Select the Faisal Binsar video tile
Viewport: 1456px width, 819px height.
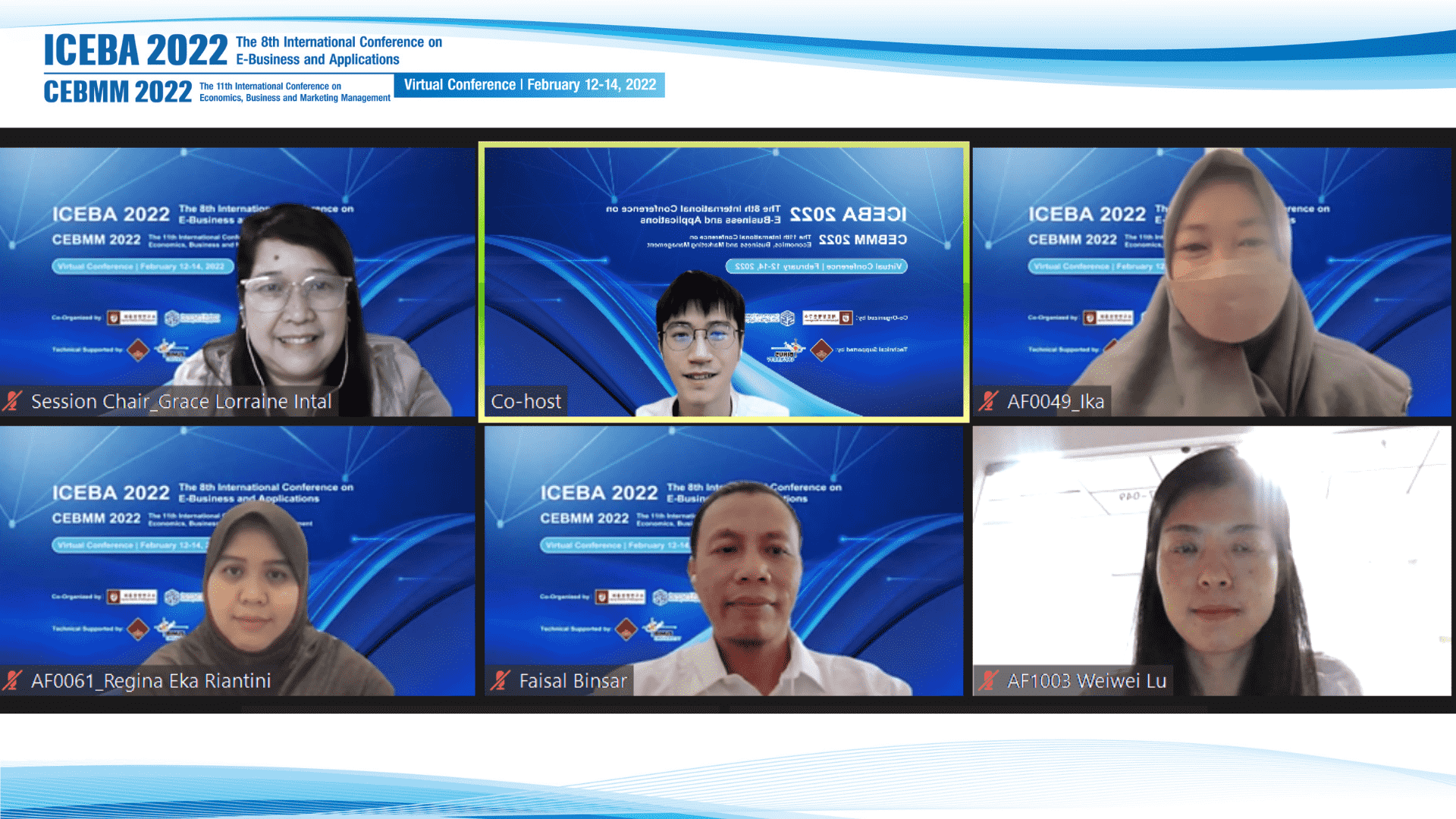coord(723,560)
